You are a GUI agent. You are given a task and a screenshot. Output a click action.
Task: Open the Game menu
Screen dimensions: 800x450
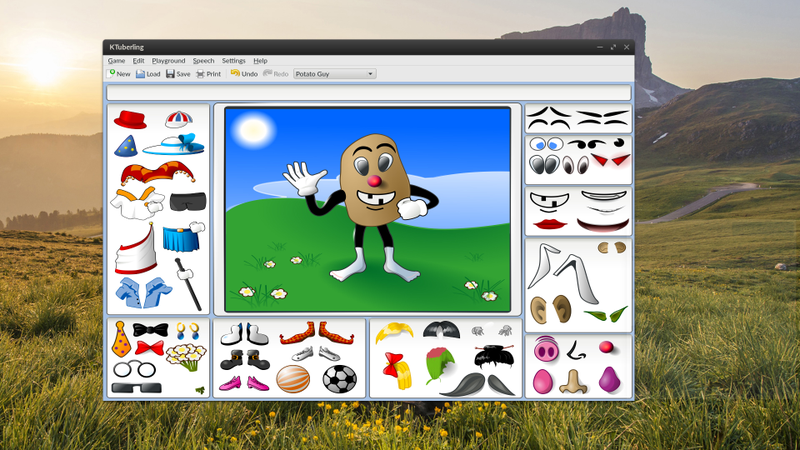click(x=116, y=61)
